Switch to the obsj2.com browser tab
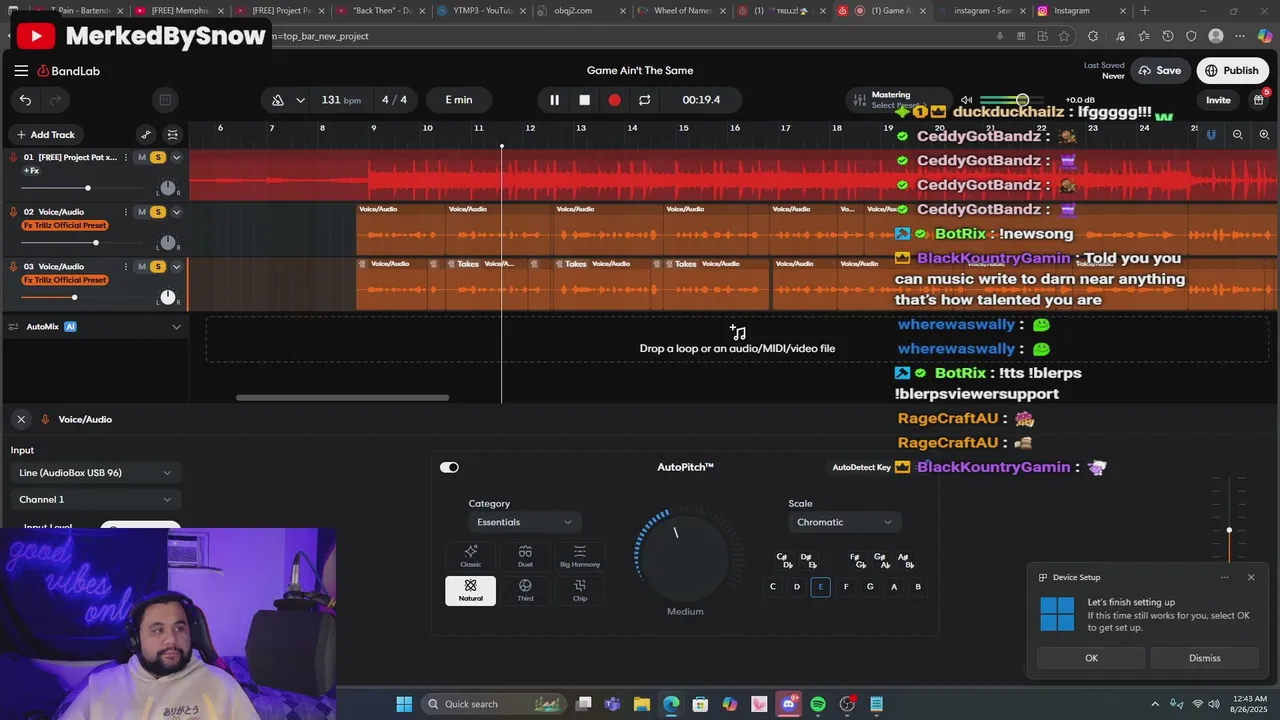The image size is (1280, 720). [x=582, y=11]
